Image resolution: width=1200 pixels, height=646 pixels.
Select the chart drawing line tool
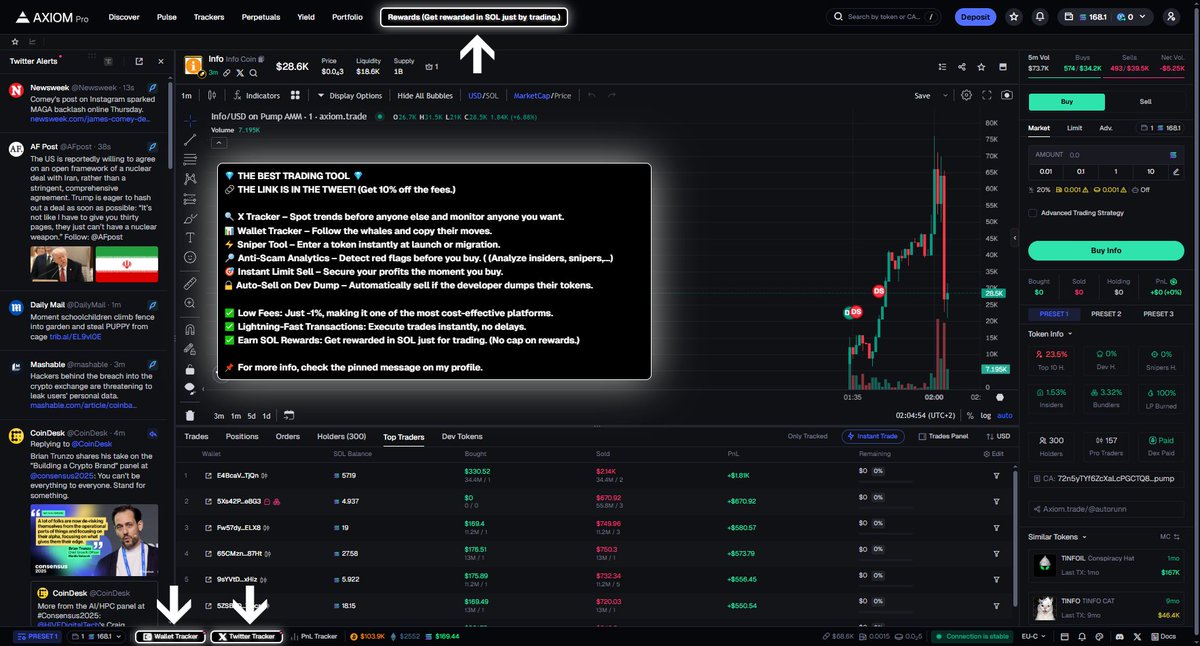(x=190, y=139)
